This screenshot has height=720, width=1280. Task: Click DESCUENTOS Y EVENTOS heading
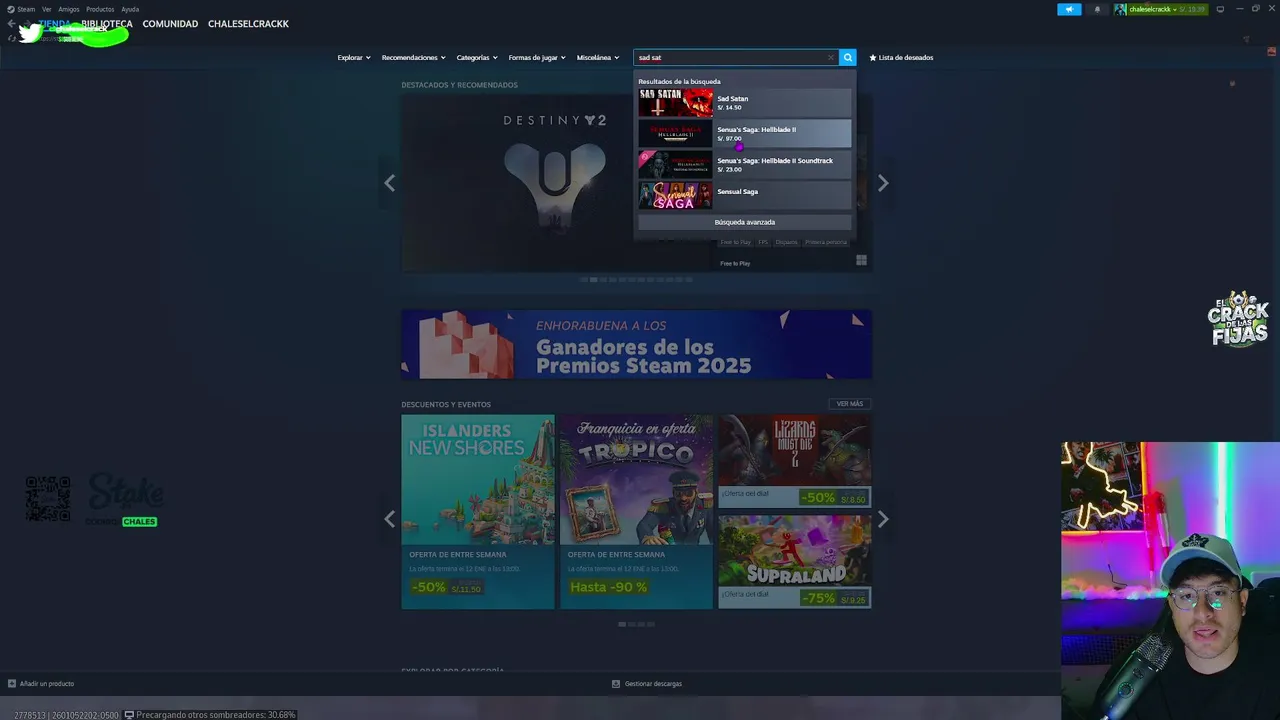point(446,404)
